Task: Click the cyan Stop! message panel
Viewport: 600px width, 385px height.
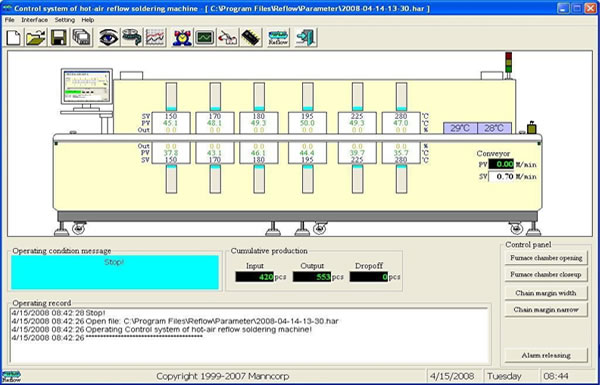Action: [x=115, y=272]
